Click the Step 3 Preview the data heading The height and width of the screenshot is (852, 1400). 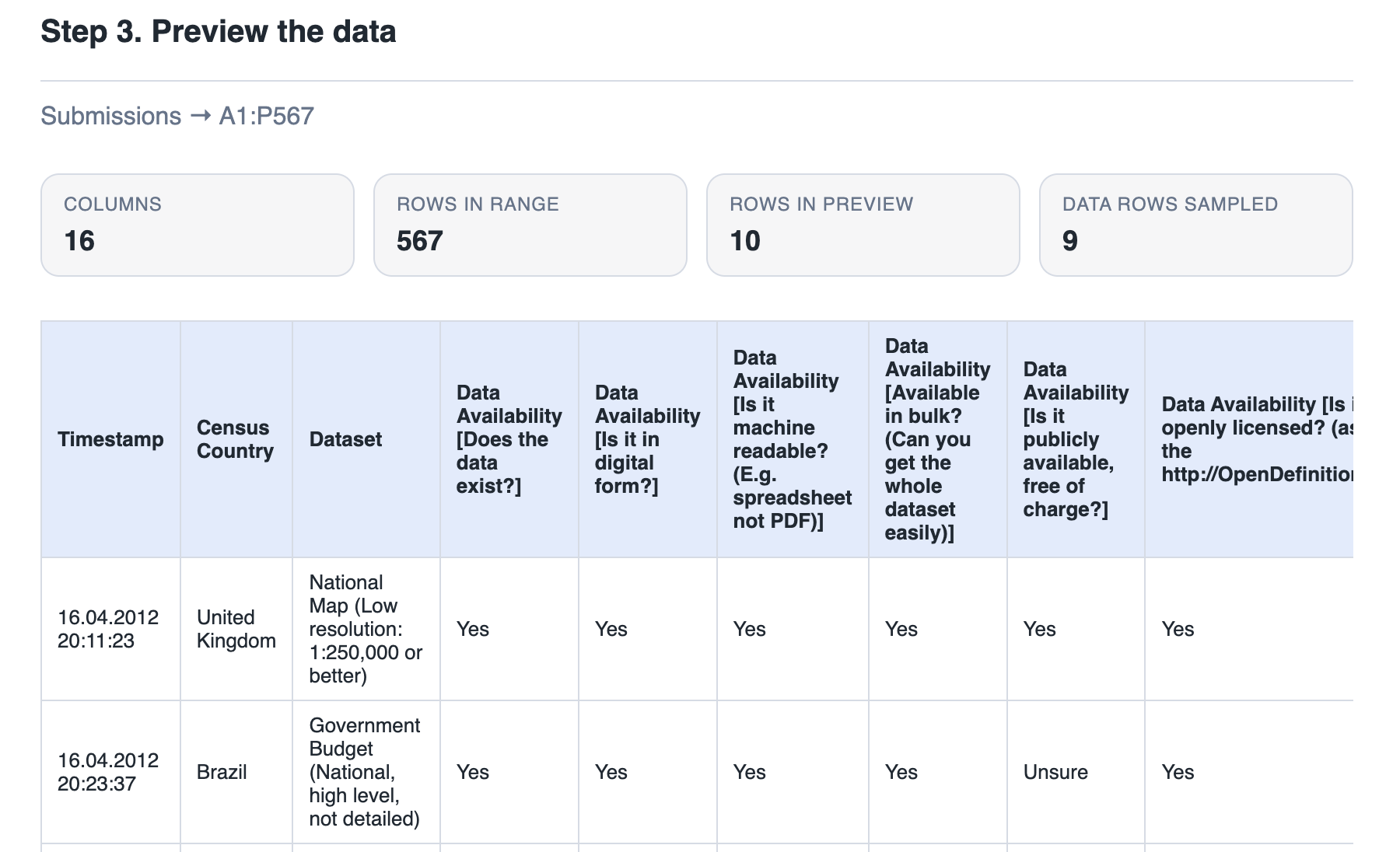[x=218, y=31]
